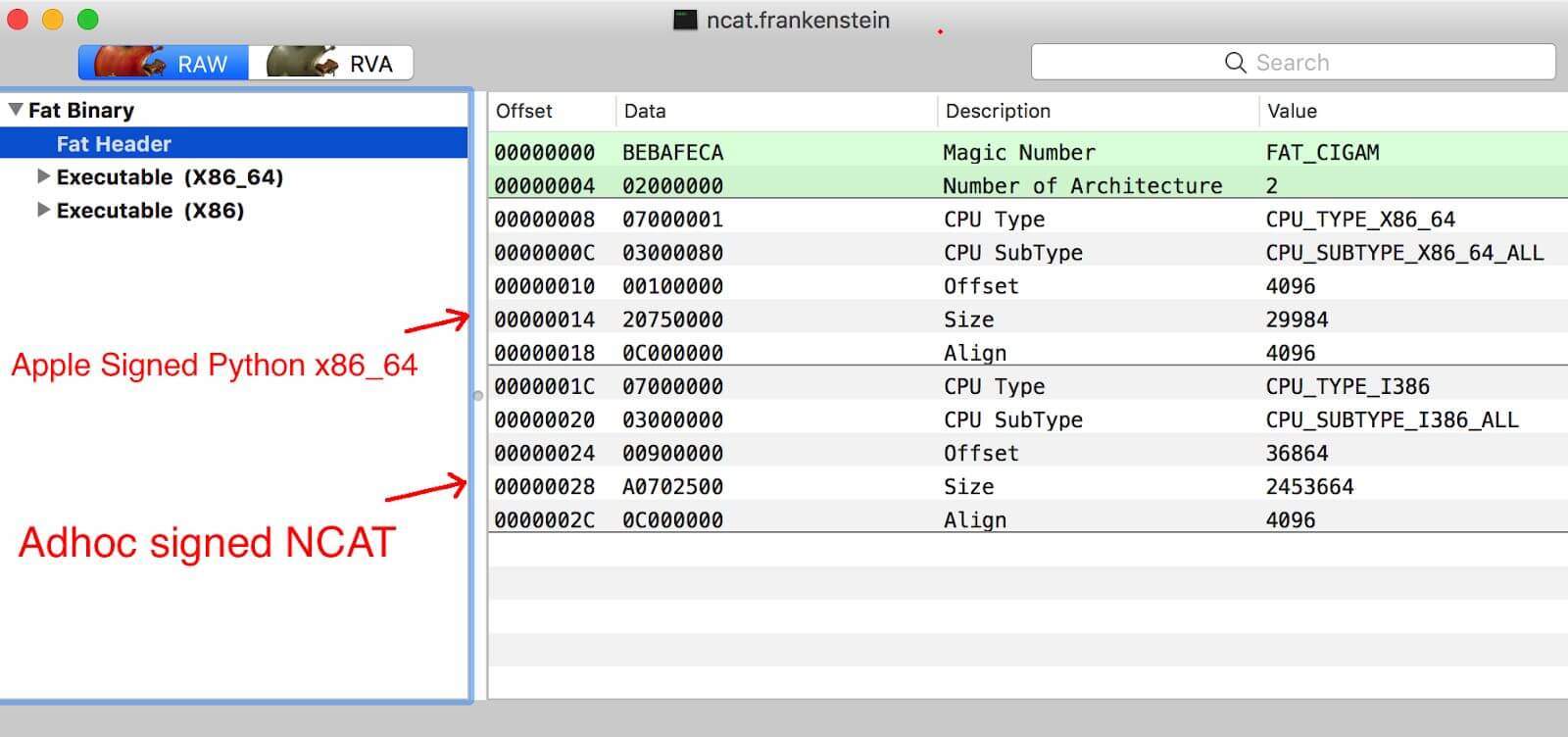
Task: Sort by the Offset column header
Action: click(524, 111)
